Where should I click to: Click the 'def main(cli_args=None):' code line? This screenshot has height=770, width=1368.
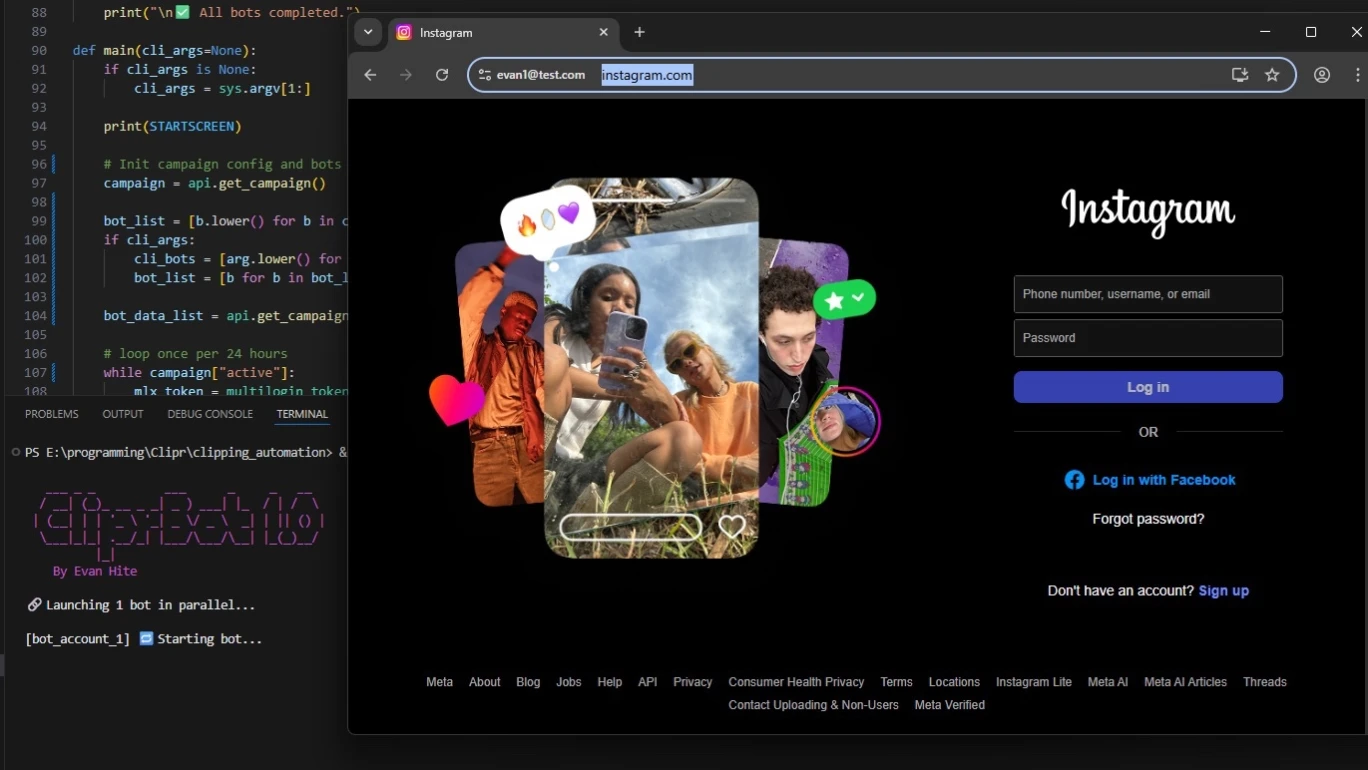(165, 50)
